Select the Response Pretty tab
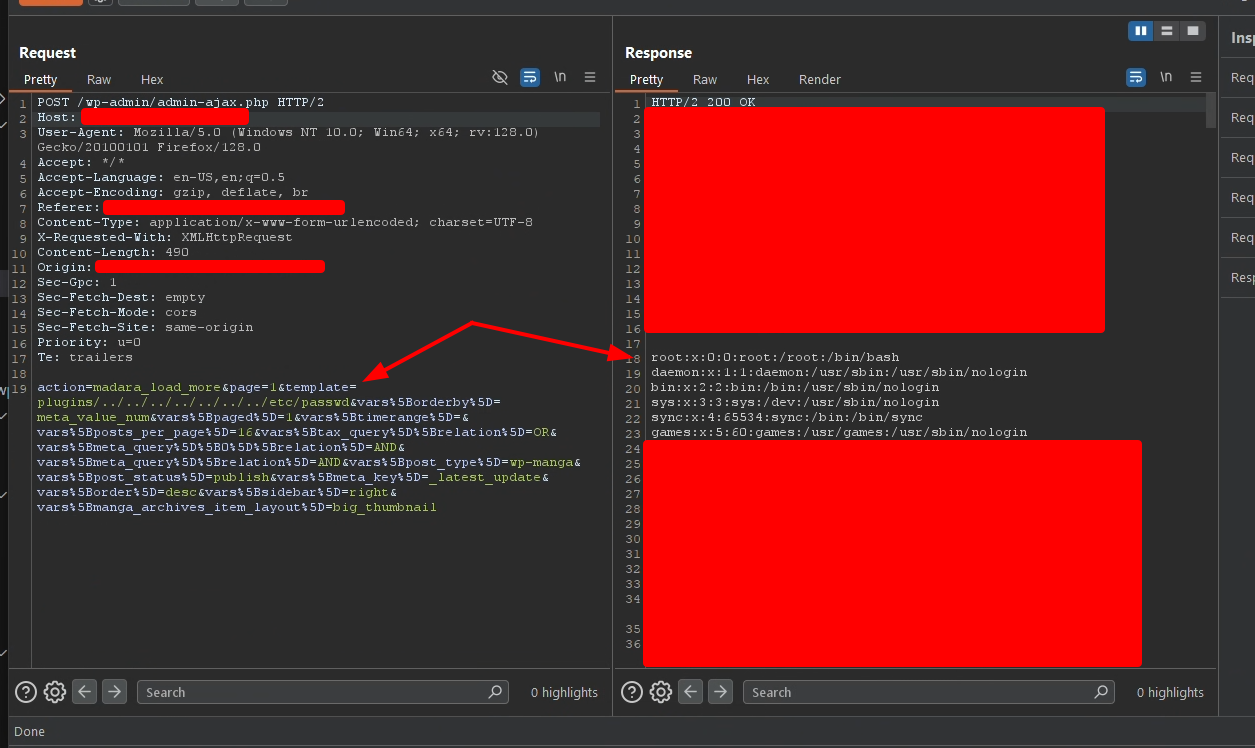Screen dimensions: 1255x748 tap(647, 79)
